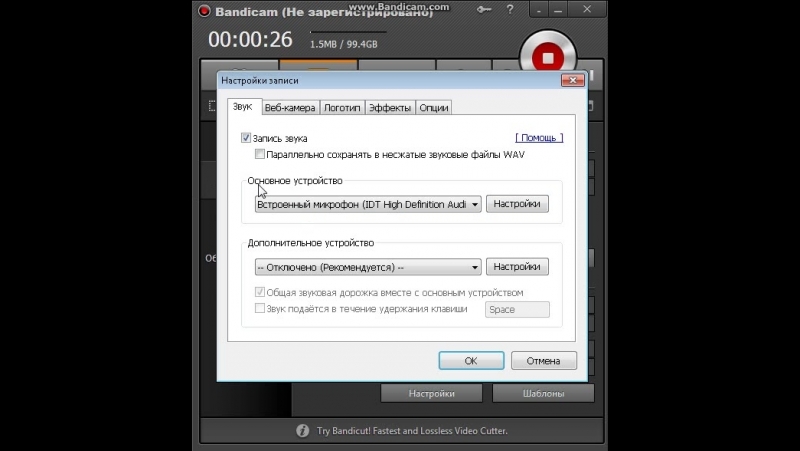This screenshot has height=451, width=800.
Task: Click the Space hotkey input field
Action: pyautogui.click(x=517, y=309)
